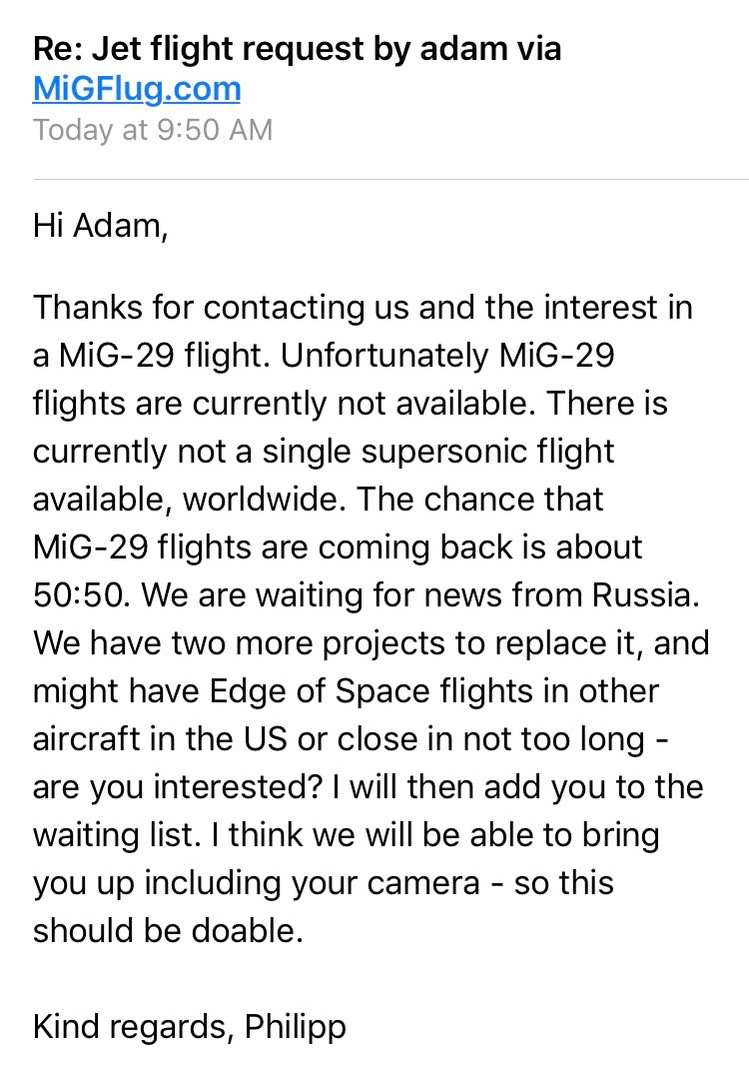Tap the divider line under the header
This screenshot has width=749, height=1077.
click(x=390, y=180)
